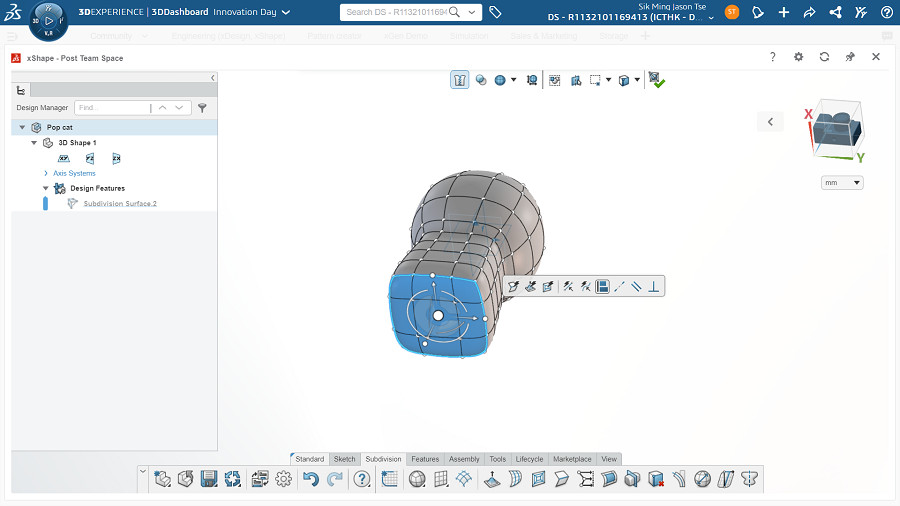
Task: Open the Features tab
Action: (425, 459)
